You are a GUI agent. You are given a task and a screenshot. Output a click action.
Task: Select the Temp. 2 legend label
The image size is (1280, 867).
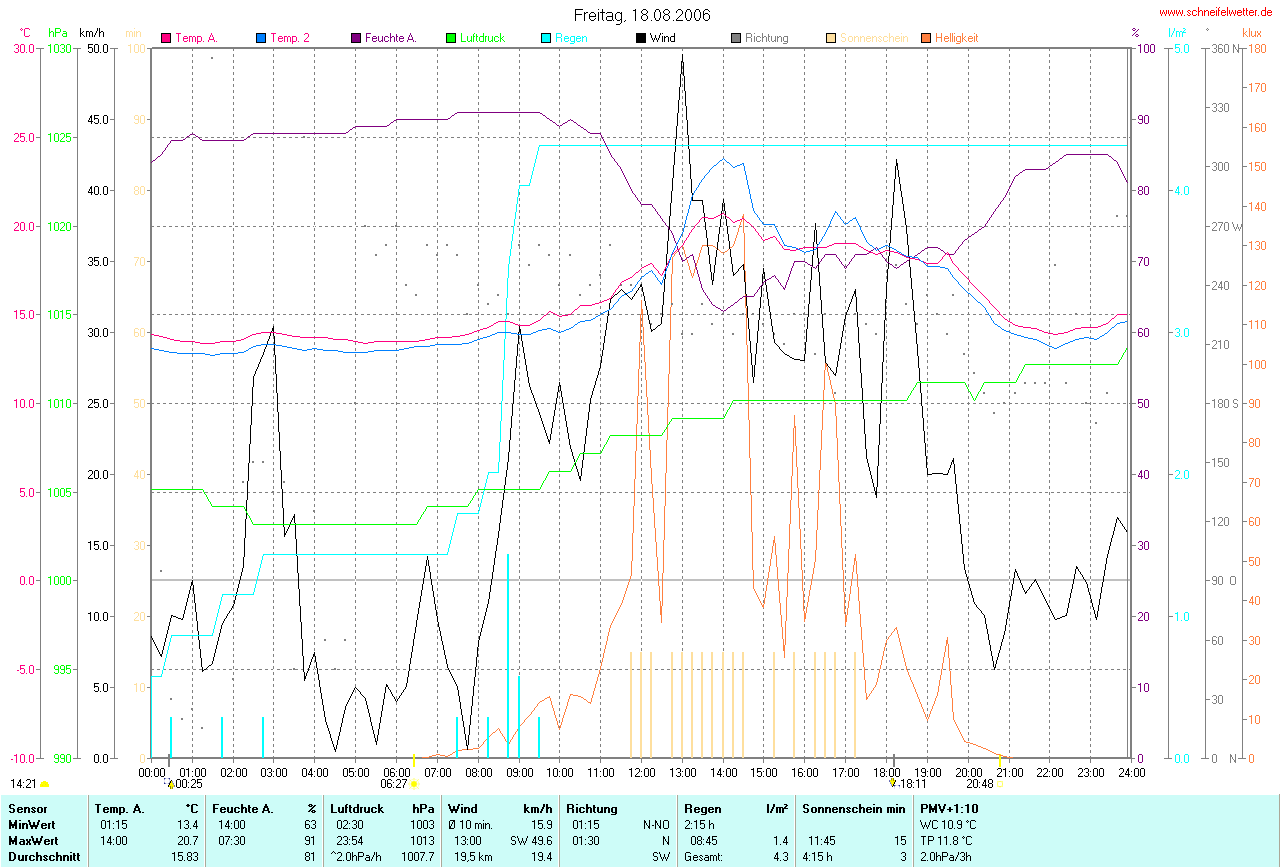click(x=290, y=38)
